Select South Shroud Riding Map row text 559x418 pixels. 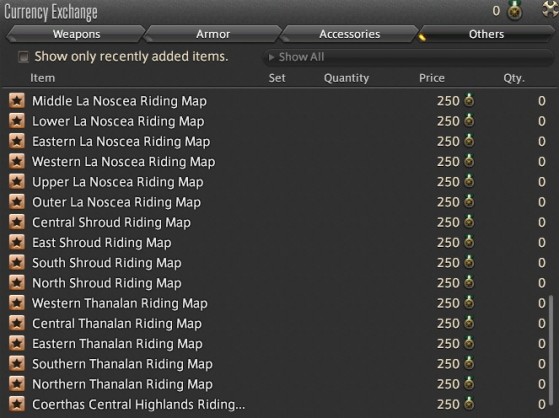coord(107,263)
